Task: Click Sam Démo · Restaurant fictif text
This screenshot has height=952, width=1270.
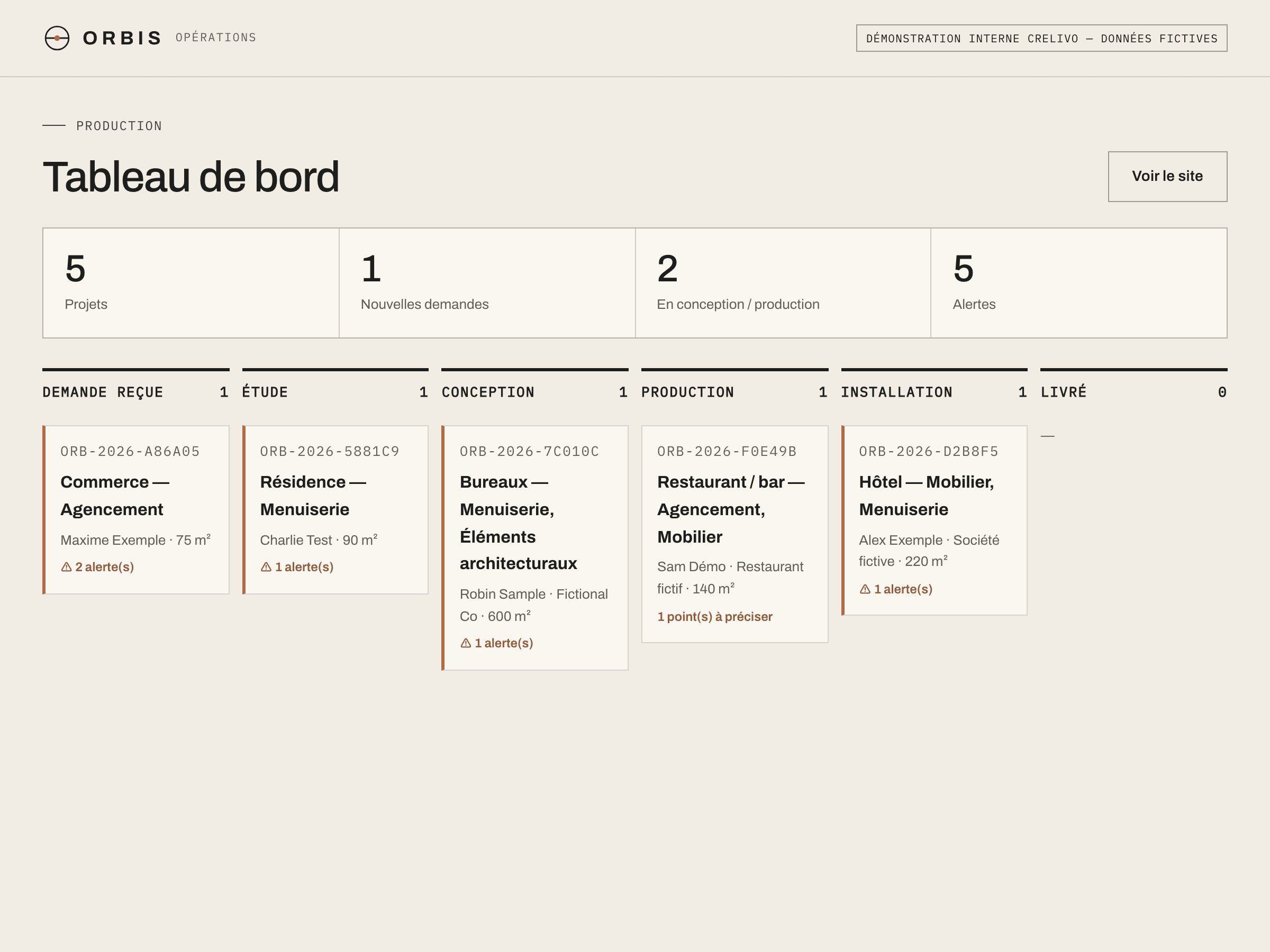Action: [730, 578]
